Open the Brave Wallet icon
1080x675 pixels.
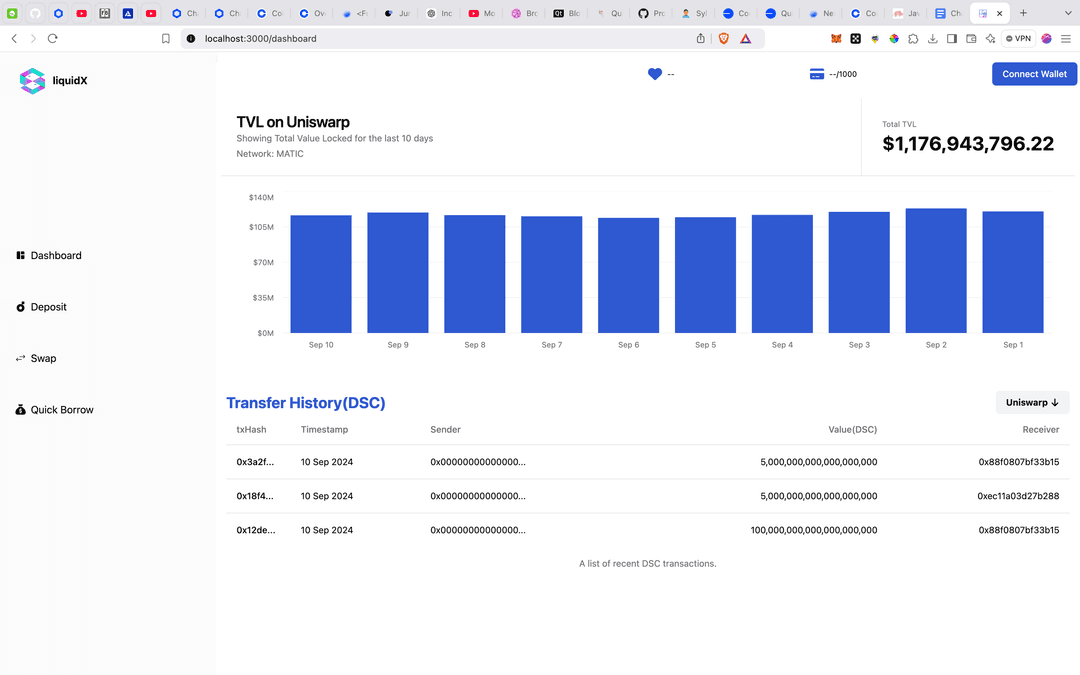(x=970, y=38)
